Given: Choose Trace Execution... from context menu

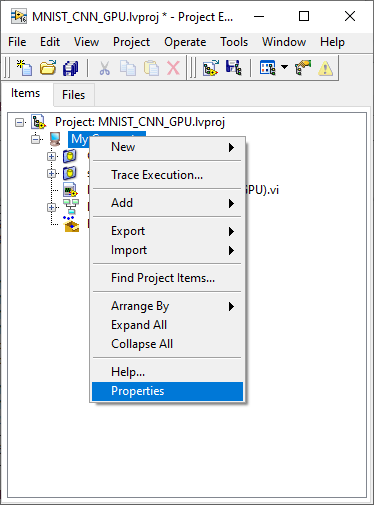Looking at the screenshot, I should click(167, 175).
